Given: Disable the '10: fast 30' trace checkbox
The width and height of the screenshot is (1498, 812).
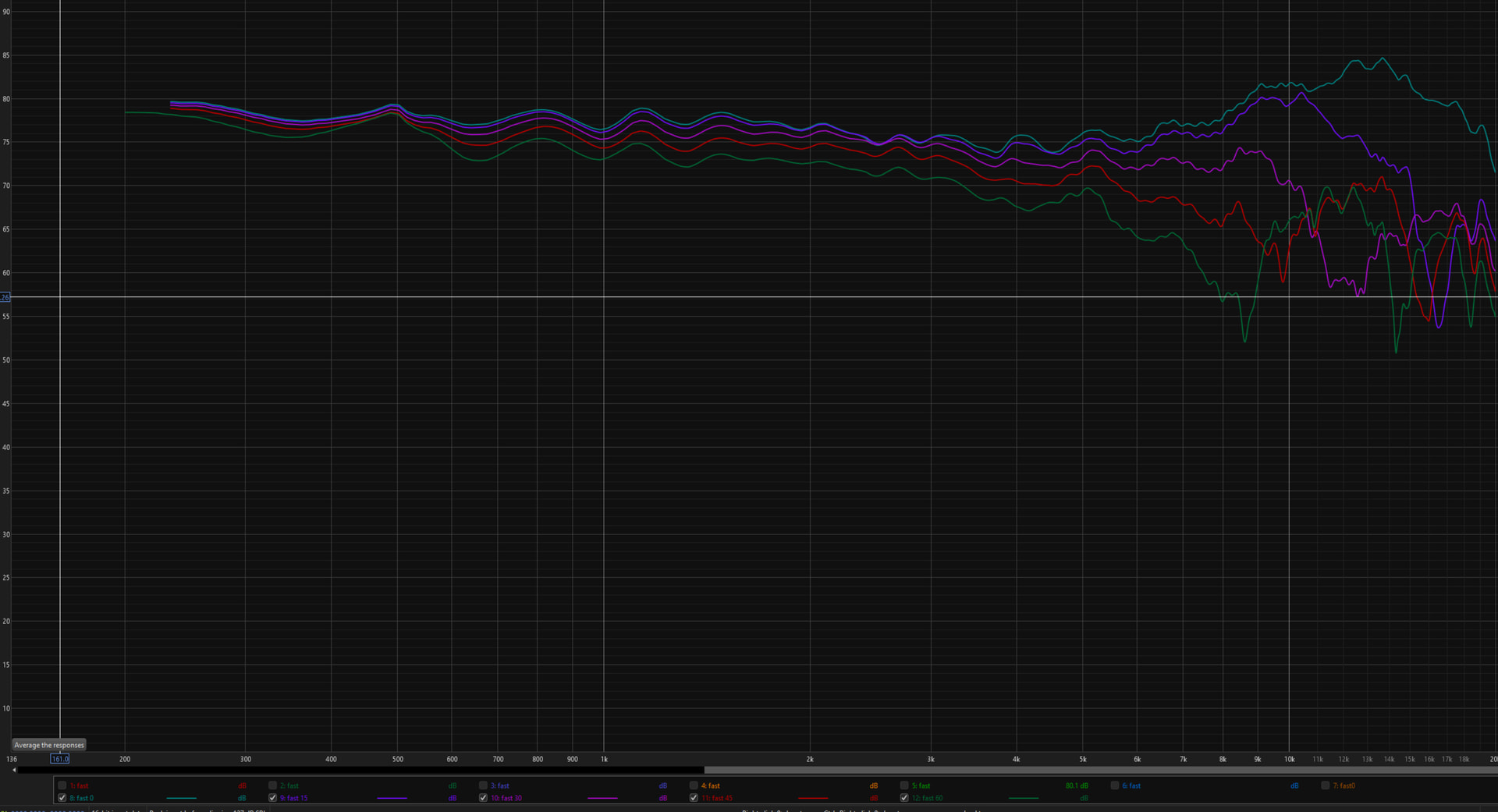Looking at the screenshot, I should point(483,798).
